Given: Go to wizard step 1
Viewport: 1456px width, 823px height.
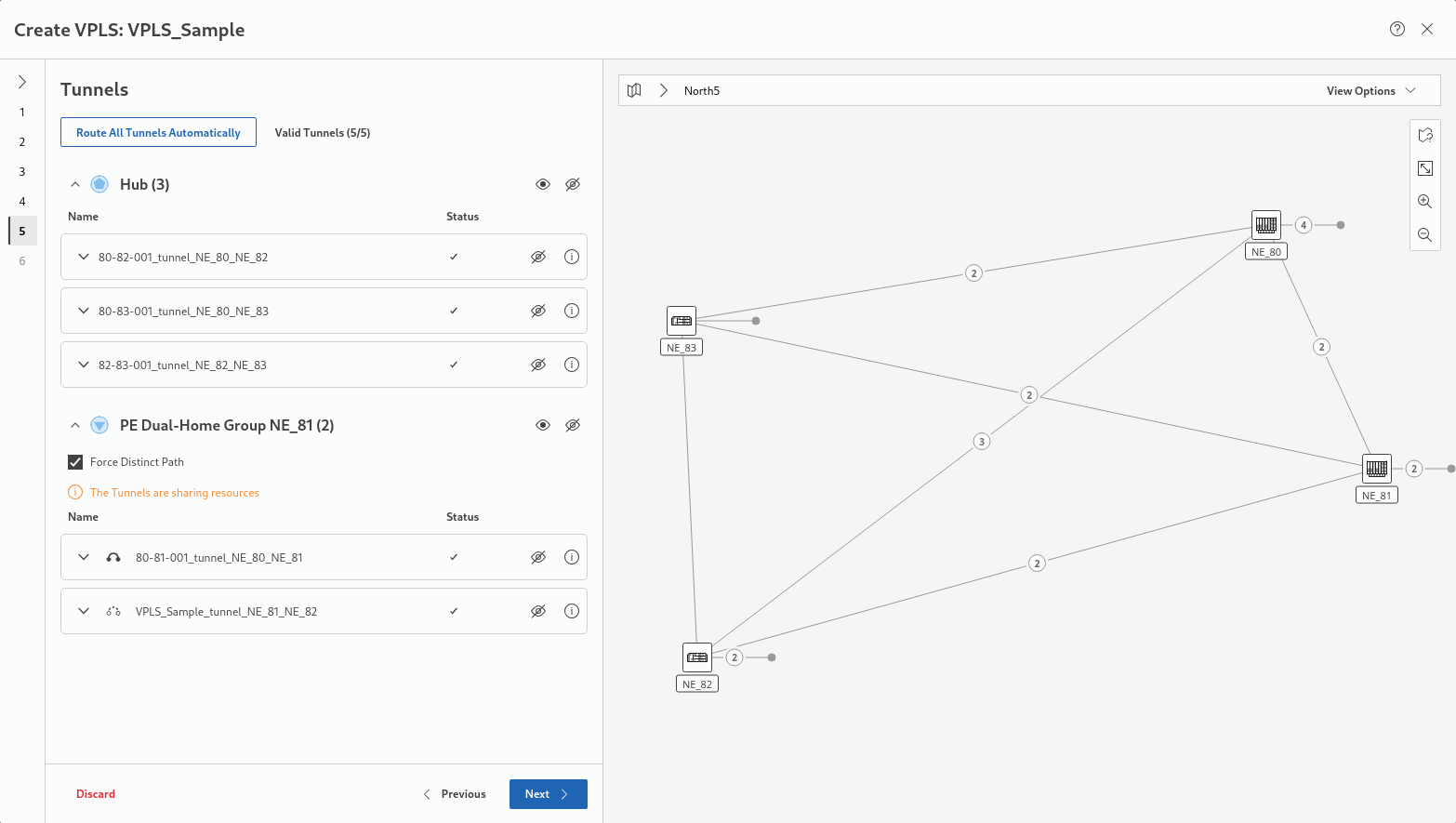Looking at the screenshot, I should point(22,113).
